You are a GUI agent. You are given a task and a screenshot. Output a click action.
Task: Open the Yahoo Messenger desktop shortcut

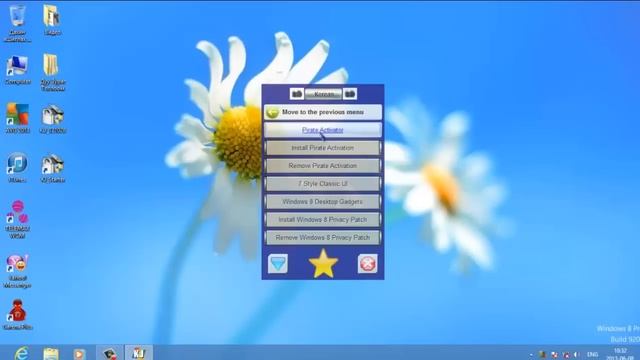[x=17, y=271]
